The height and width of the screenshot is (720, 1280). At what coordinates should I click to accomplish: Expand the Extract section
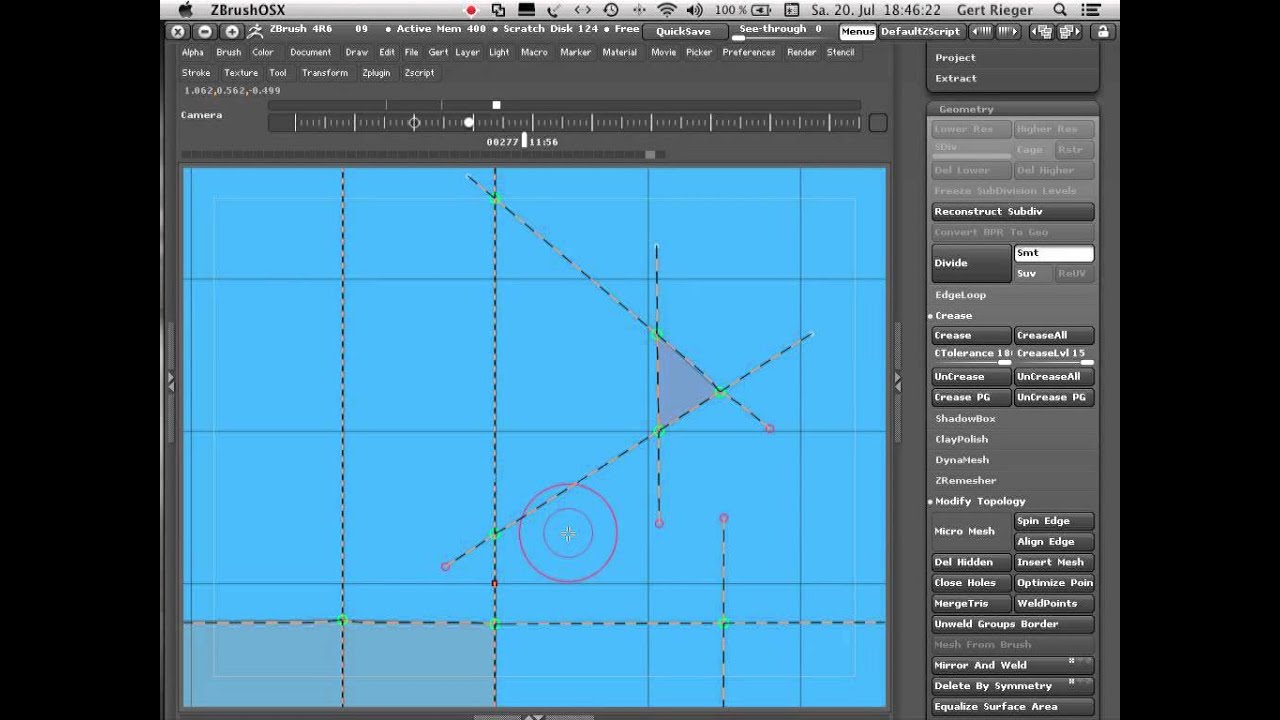pyautogui.click(x=956, y=78)
